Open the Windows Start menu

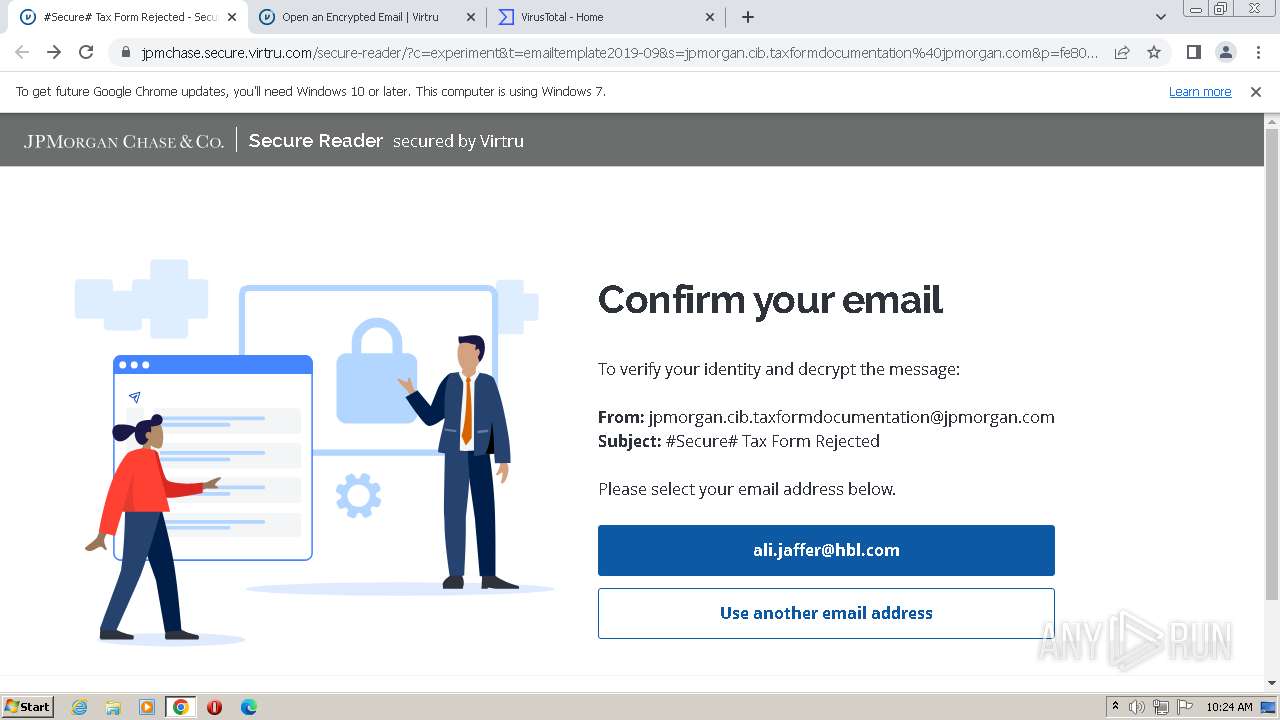28,706
